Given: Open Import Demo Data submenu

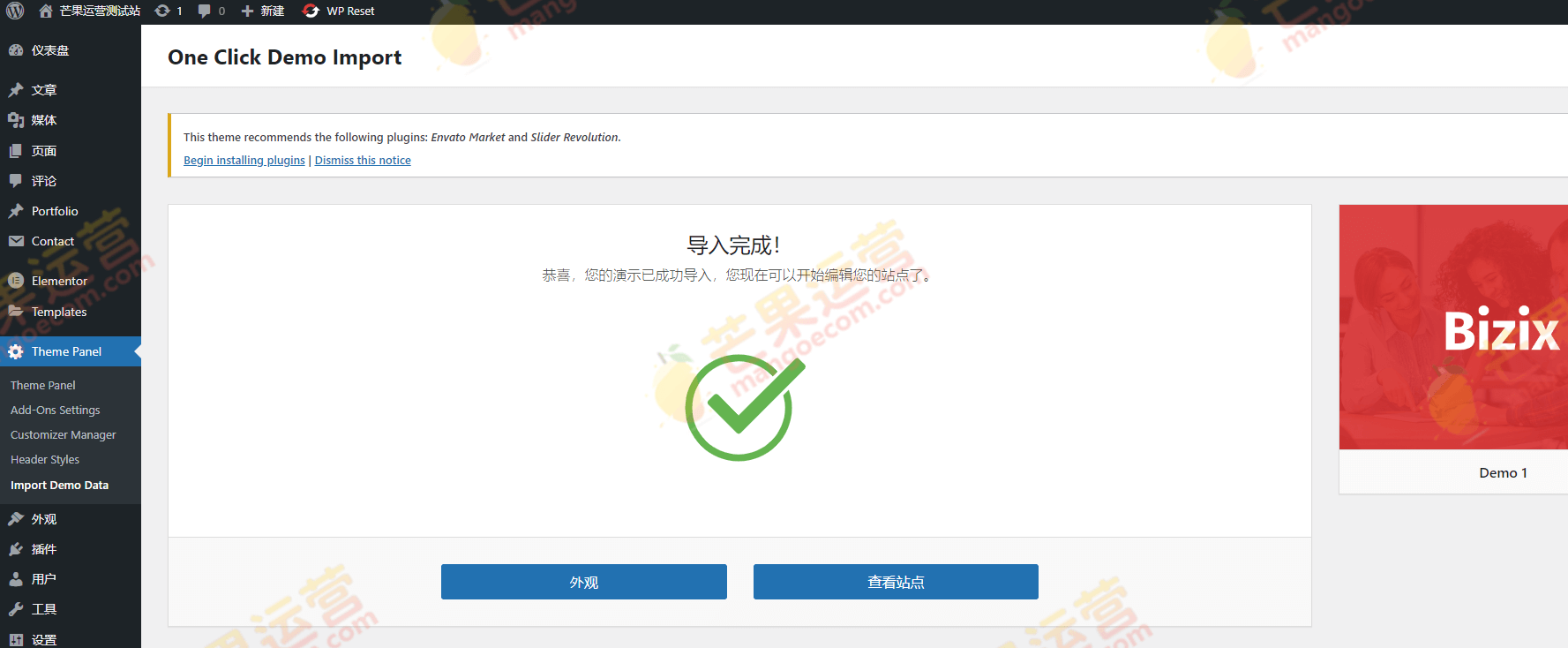Looking at the screenshot, I should [60, 486].
